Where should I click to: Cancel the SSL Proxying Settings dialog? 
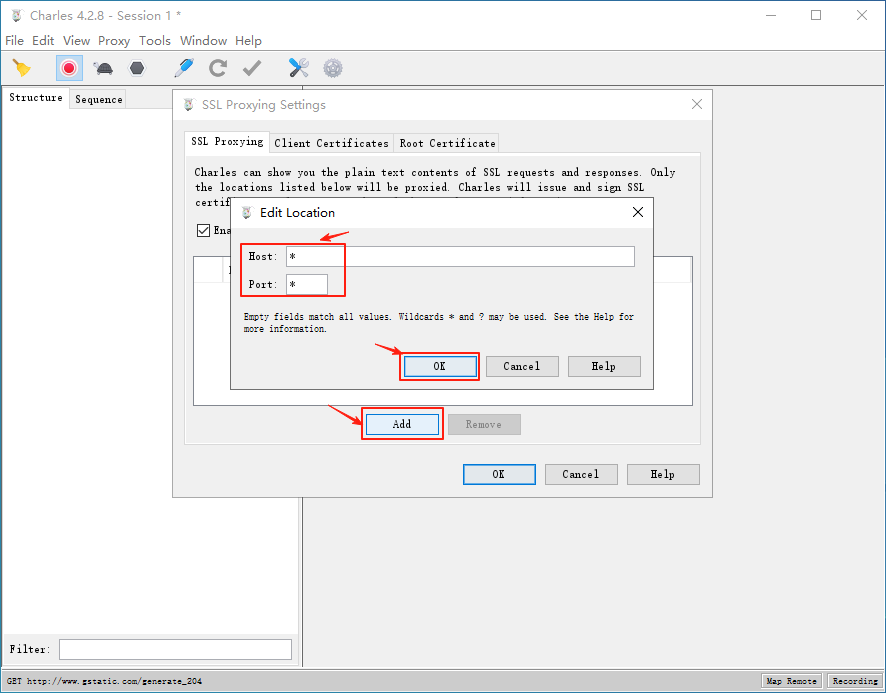(x=581, y=474)
